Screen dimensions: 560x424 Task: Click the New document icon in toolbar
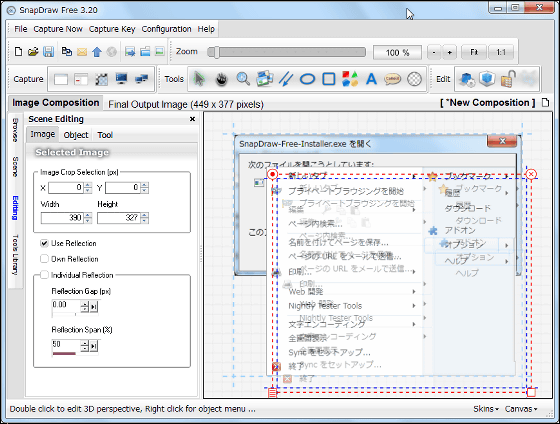pos(18,52)
